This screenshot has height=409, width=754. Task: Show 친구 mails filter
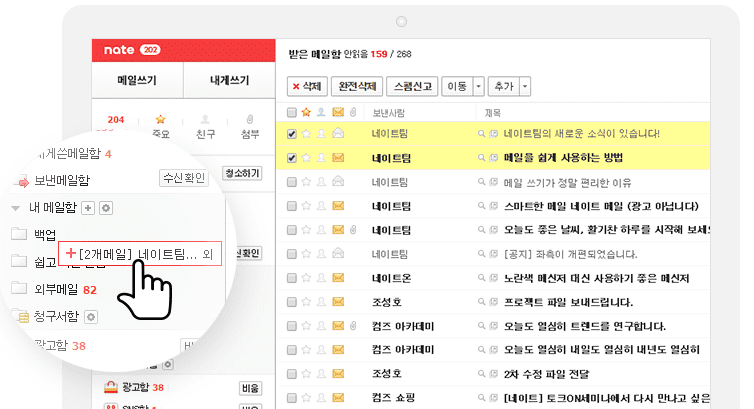click(x=205, y=126)
